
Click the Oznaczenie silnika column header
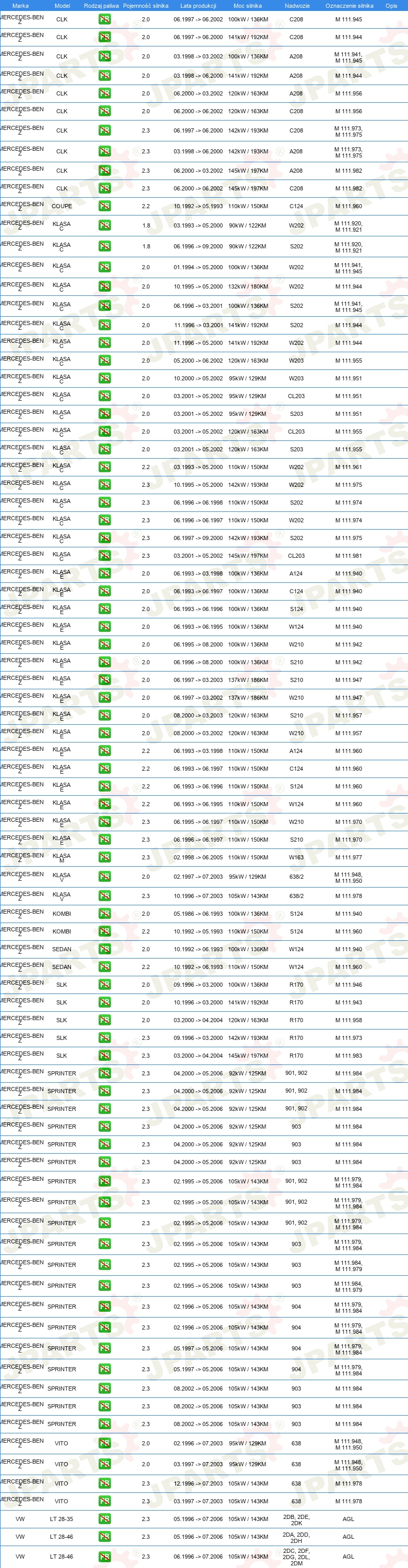tap(349, 5)
